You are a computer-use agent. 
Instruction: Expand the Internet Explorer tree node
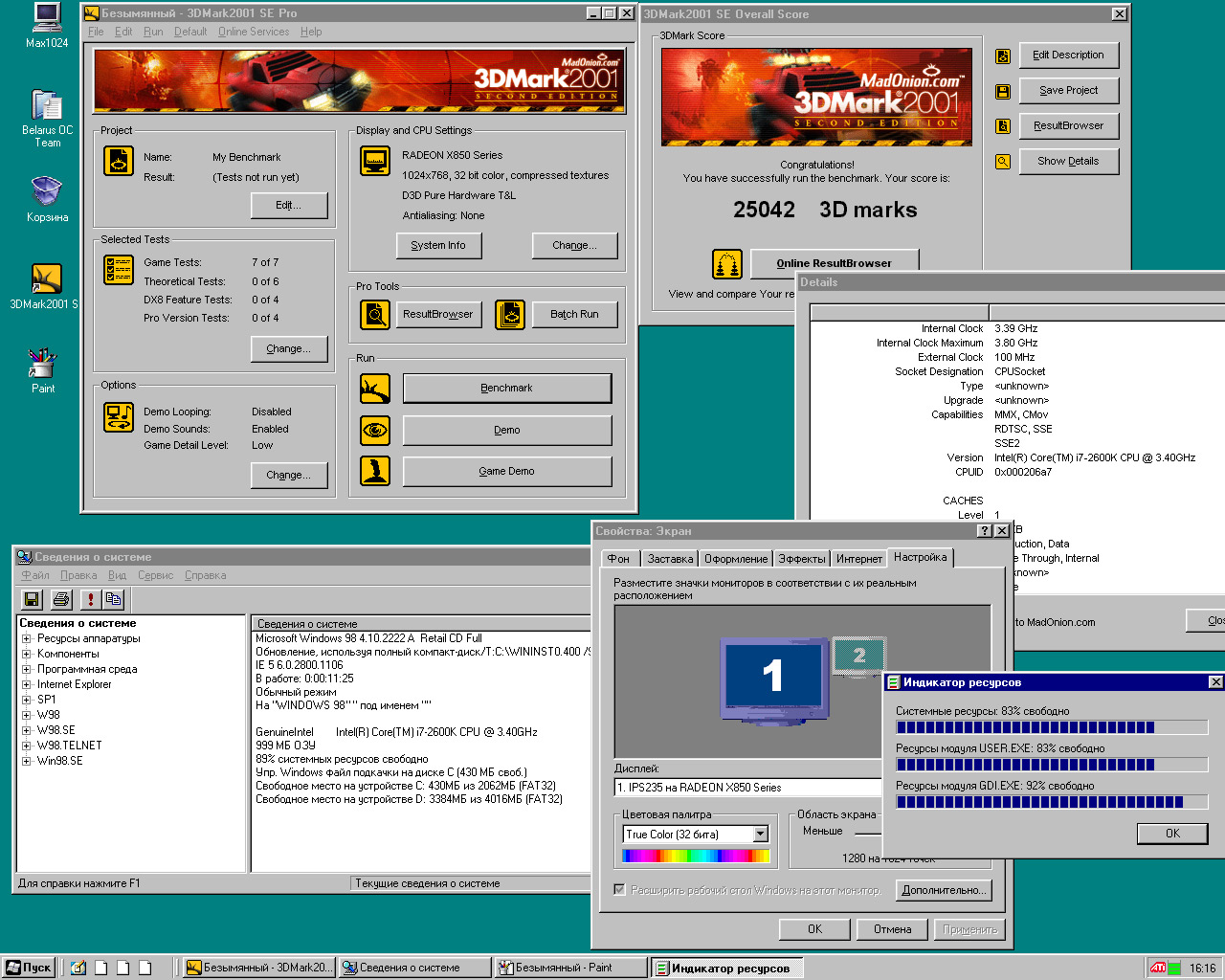click(x=27, y=684)
